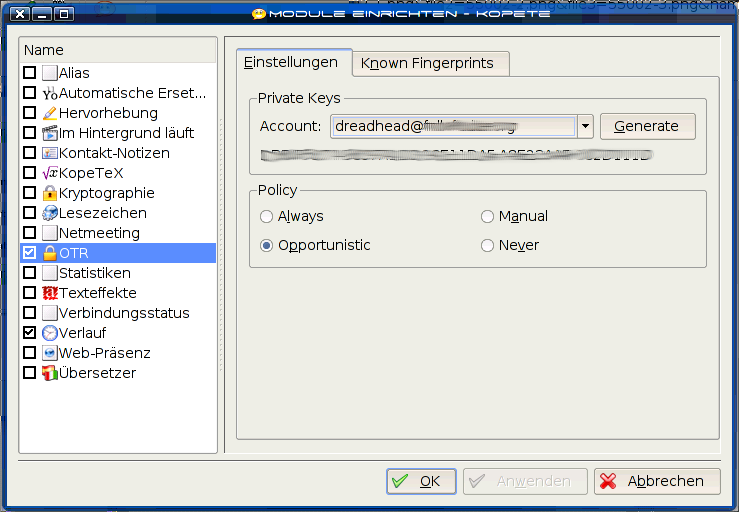Tick the Hervorhebung checkbox
739x512 pixels.
tap(29, 113)
